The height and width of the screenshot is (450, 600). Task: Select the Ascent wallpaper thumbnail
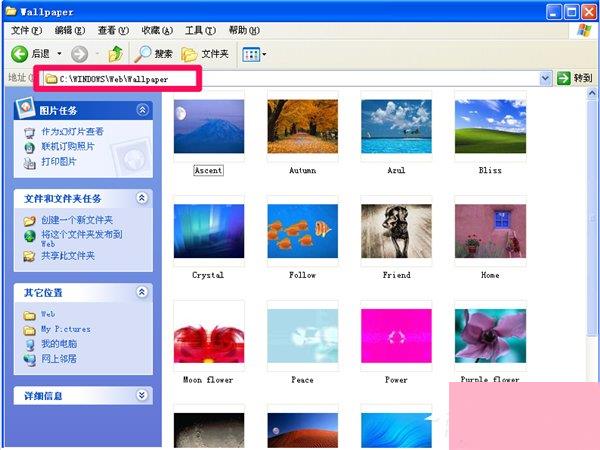click(x=209, y=126)
